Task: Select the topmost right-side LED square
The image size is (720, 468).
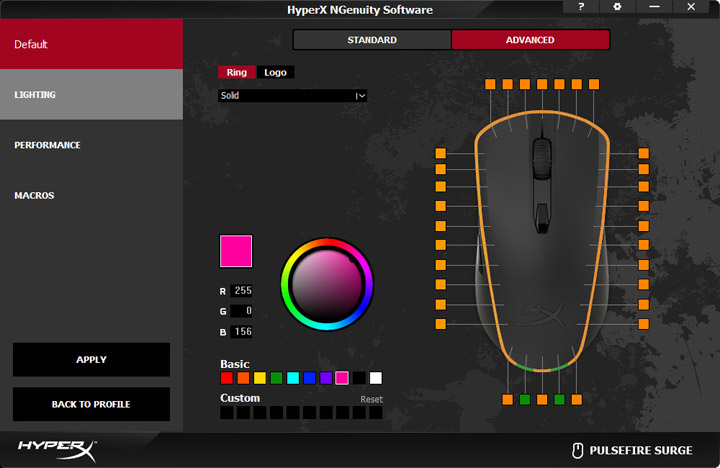Action: (644, 153)
